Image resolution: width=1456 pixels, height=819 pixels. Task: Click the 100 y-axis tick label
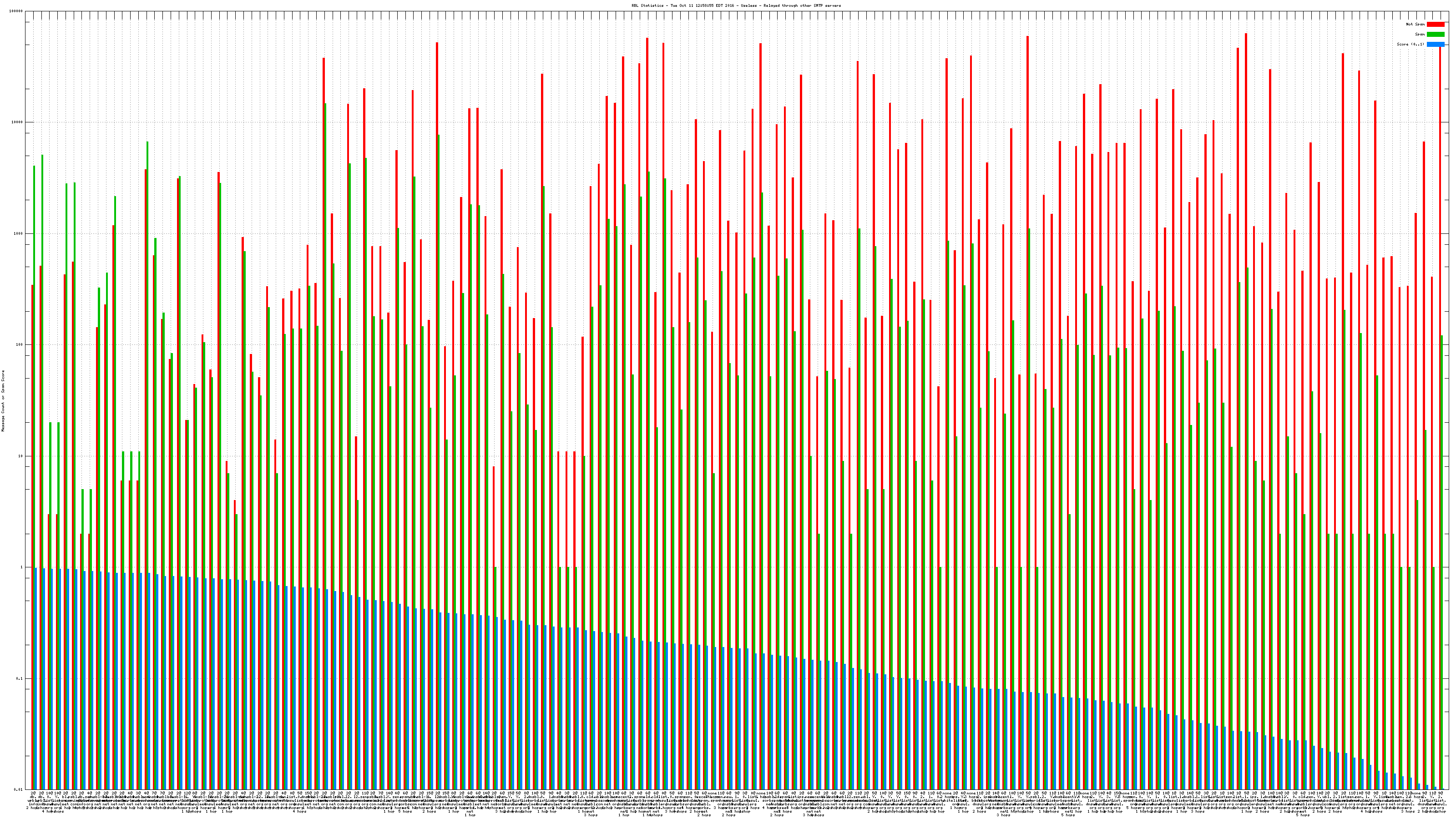[x=20, y=345]
